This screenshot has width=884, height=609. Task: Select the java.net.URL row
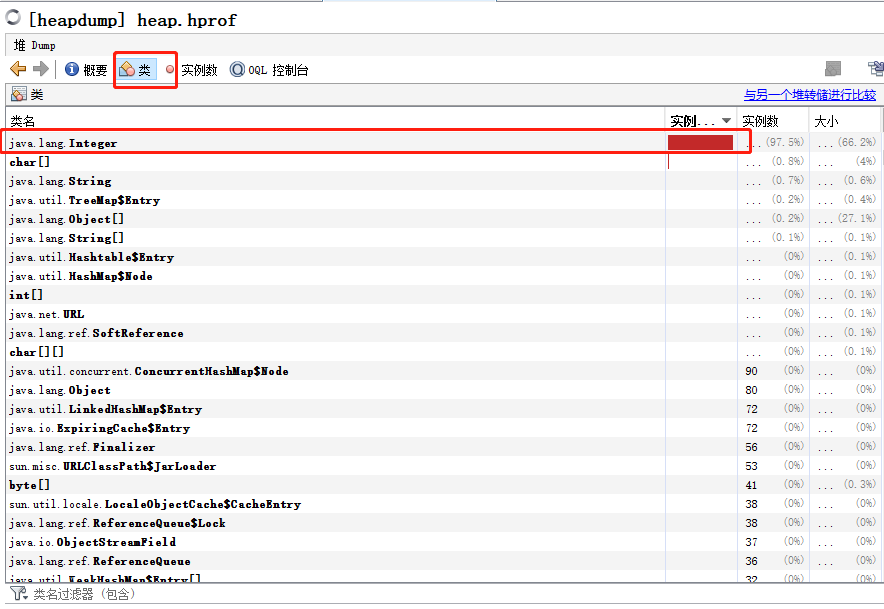pyautogui.click(x=443, y=314)
